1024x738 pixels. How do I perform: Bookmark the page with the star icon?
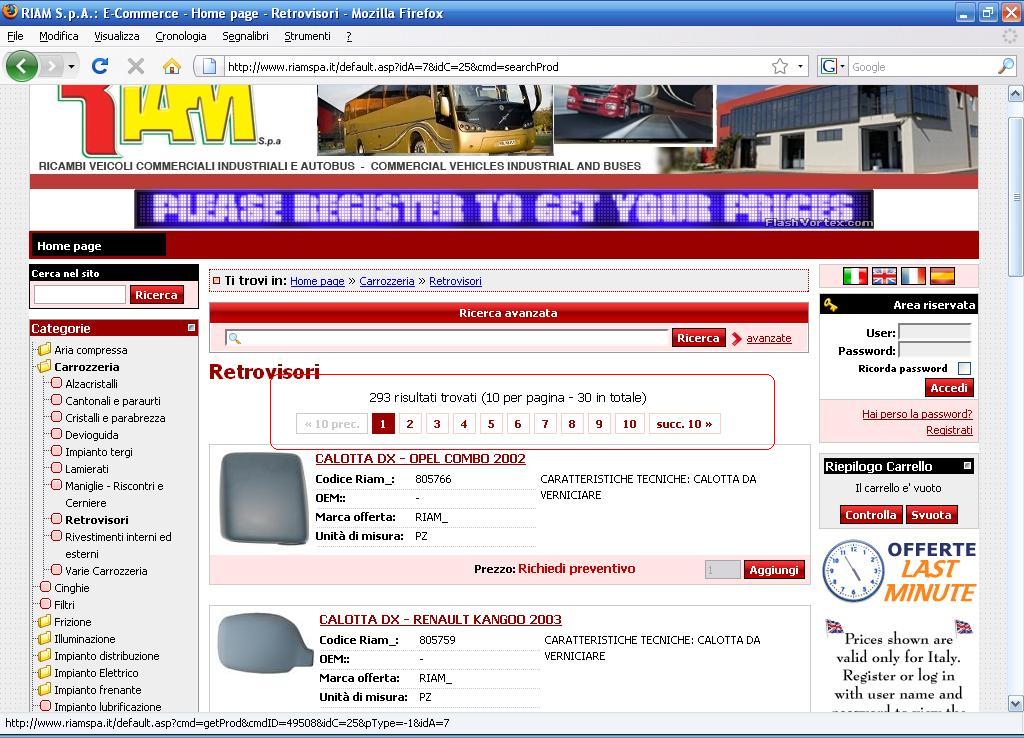point(780,66)
